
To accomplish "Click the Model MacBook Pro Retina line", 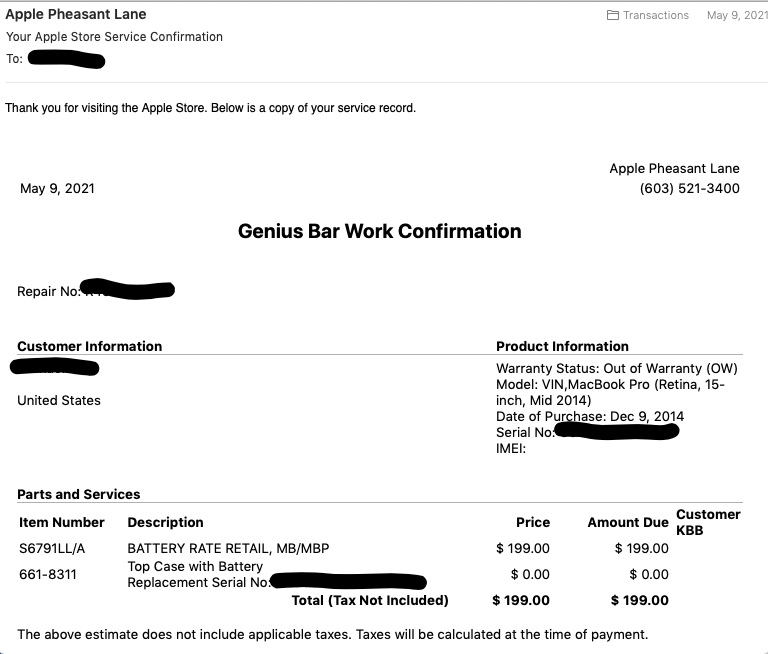I will [x=610, y=392].
